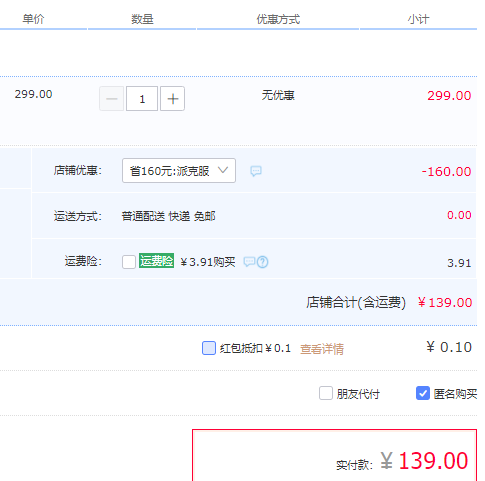This screenshot has height=481, width=485.
Task: Check the 朋友代付 option
Action: (326, 393)
